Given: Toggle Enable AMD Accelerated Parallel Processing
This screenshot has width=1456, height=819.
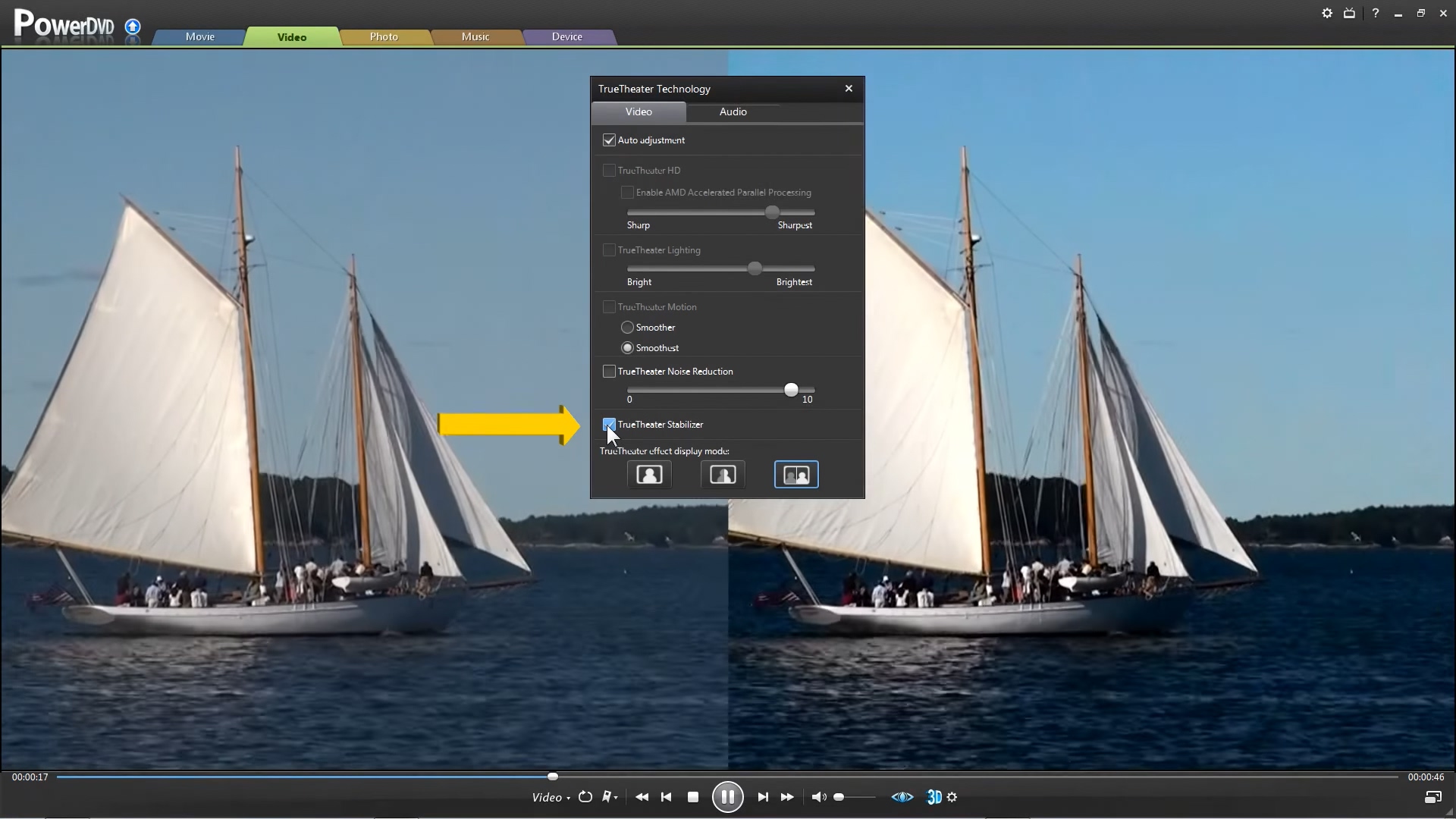Looking at the screenshot, I should tap(627, 193).
